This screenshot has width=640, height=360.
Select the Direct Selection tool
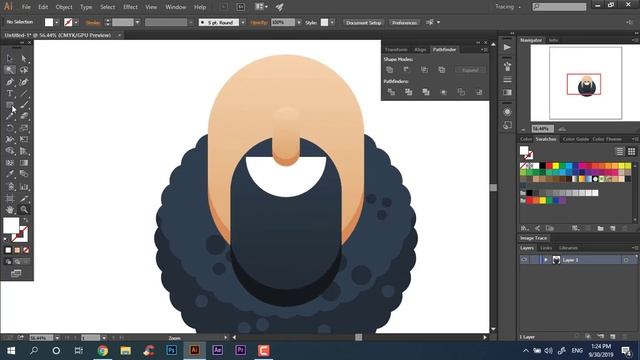click(24, 58)
